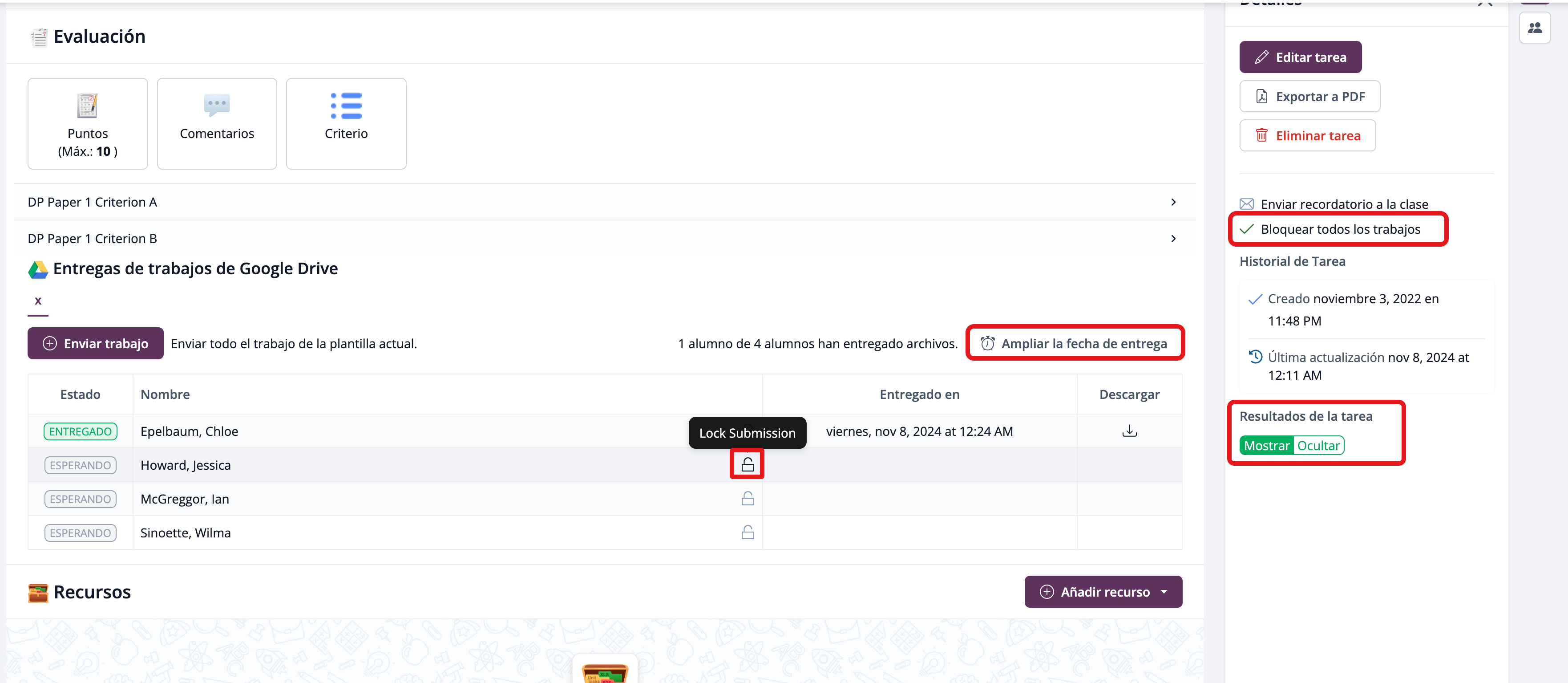Lock McGreggor, Ian's submission

[x=748, y=499]
